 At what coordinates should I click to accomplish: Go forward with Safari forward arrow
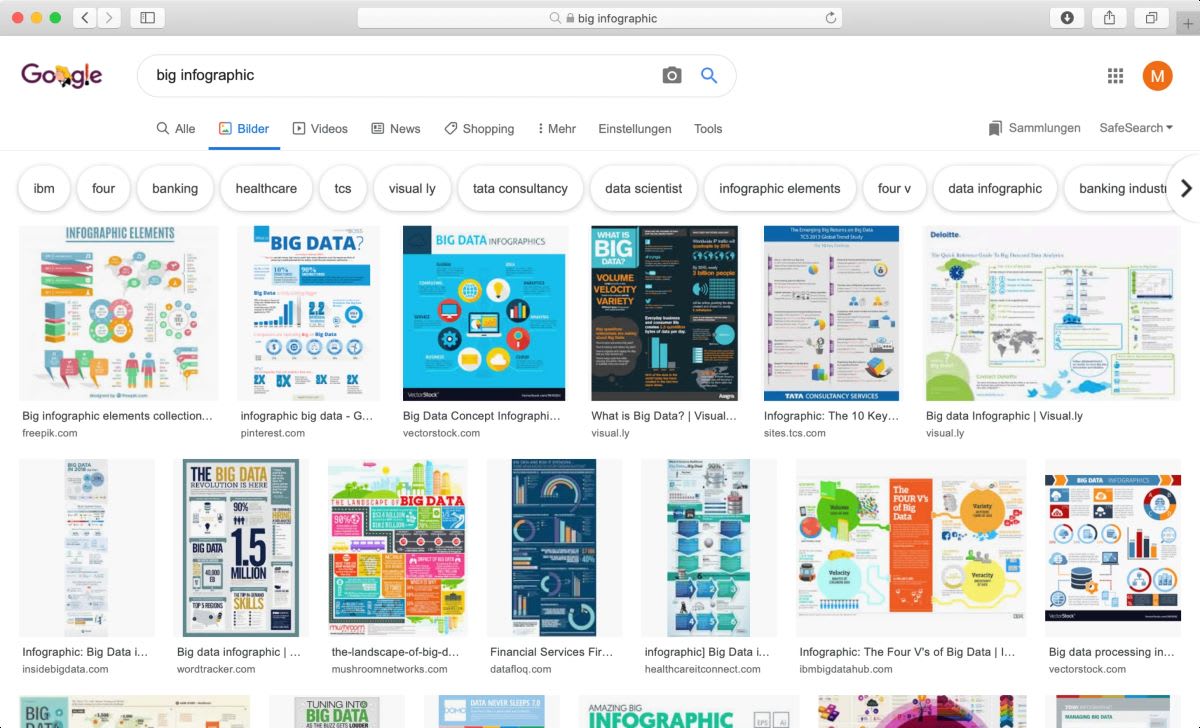[109, 18]
